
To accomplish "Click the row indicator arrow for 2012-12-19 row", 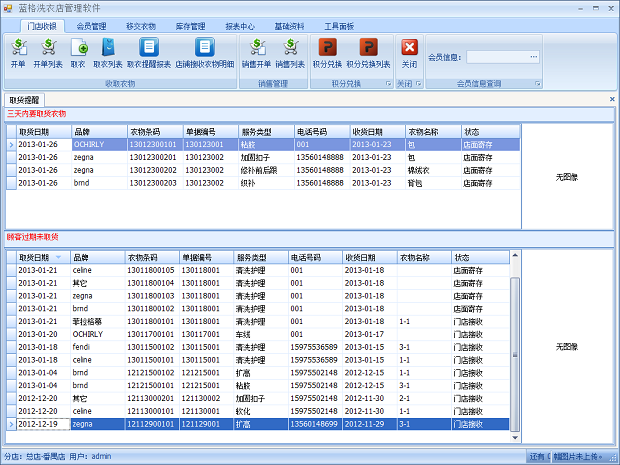I will coord(11,424).
